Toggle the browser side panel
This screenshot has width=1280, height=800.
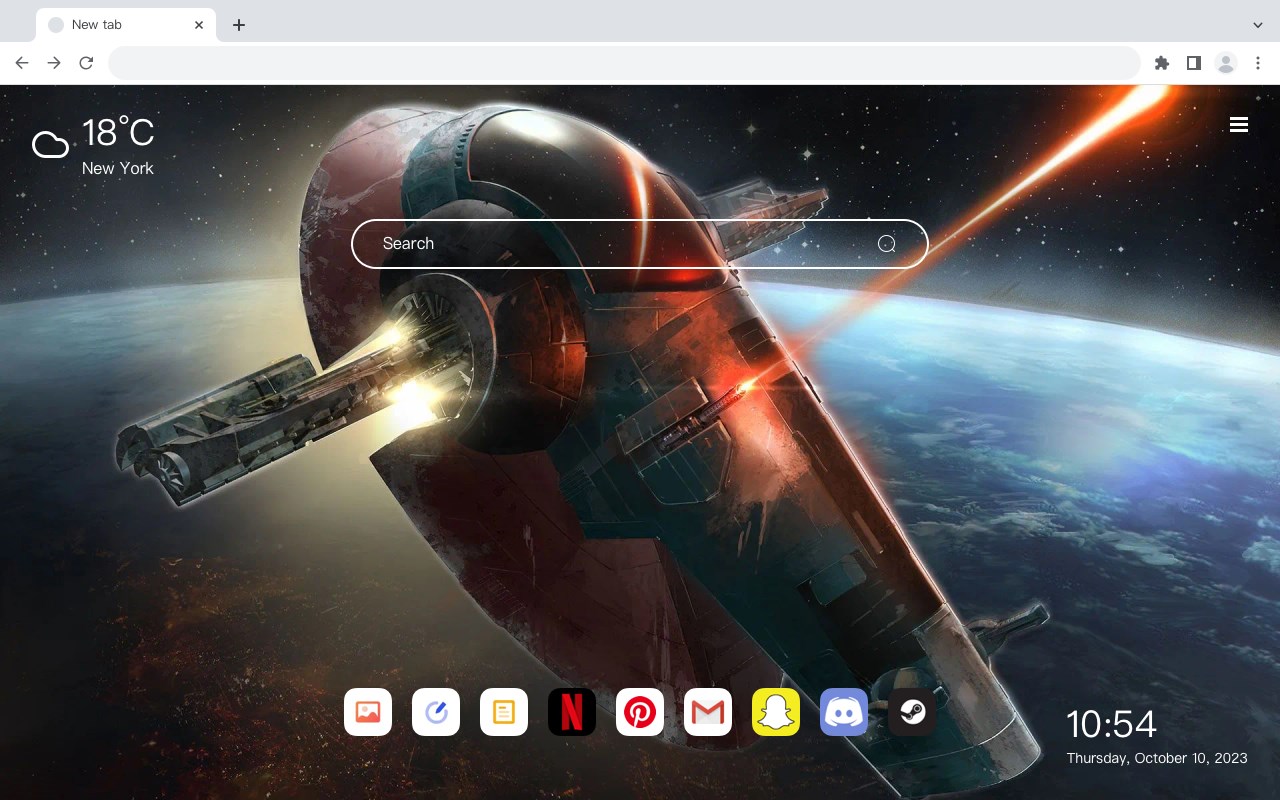pyautogui.click(x=1193, y=63)
